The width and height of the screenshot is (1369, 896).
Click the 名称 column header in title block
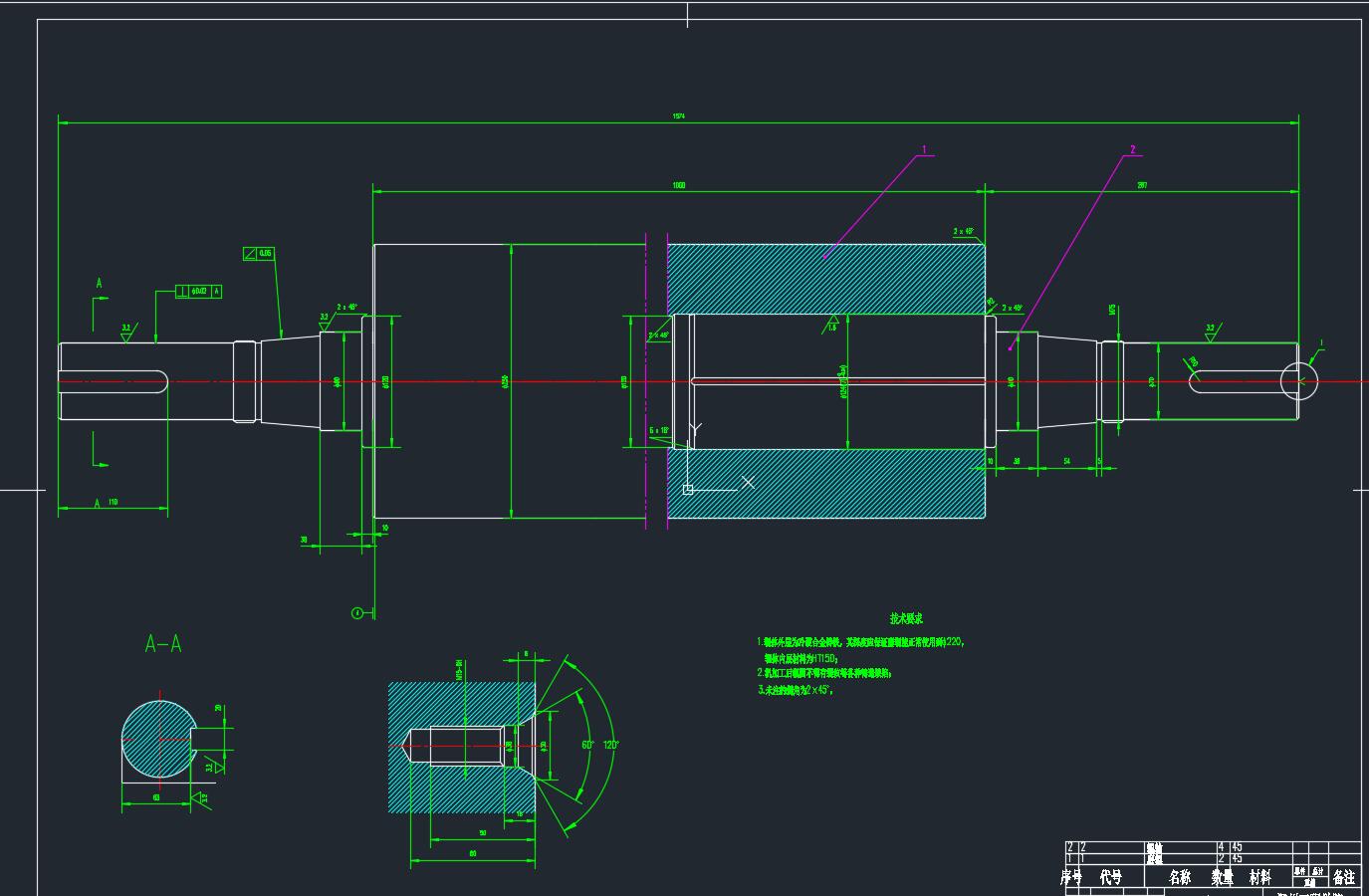[1180, 877]
